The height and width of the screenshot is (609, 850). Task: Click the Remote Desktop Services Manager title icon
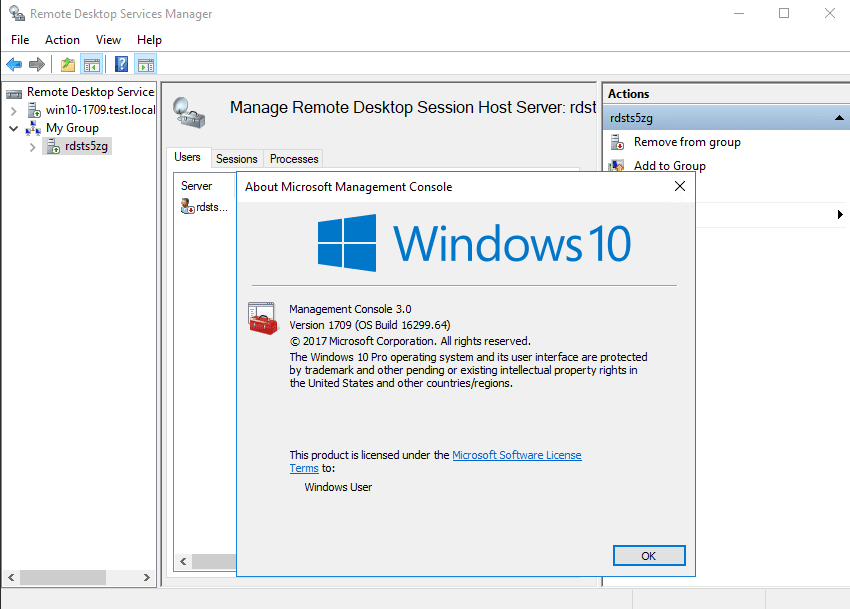tap(17, 13)
